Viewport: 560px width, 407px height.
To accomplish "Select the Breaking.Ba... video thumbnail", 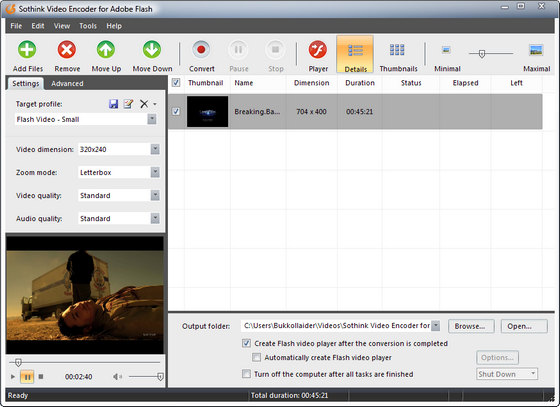I will pos(207,111).
